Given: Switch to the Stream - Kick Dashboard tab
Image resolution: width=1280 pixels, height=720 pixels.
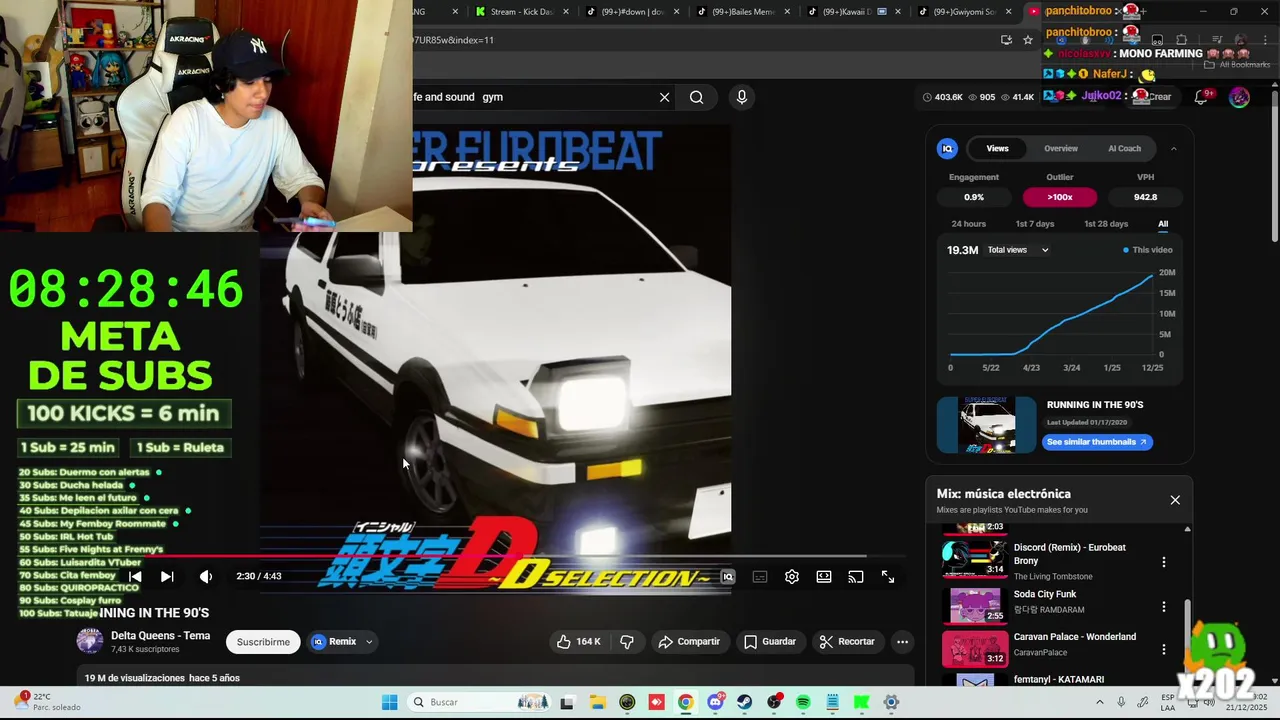Looking at the screenshot, I should click(520, 12).
